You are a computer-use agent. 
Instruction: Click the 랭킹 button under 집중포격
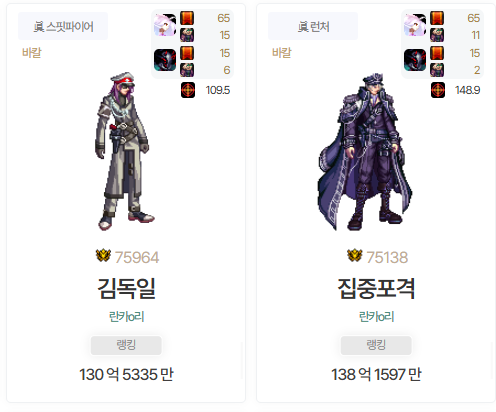pos(376,345)
